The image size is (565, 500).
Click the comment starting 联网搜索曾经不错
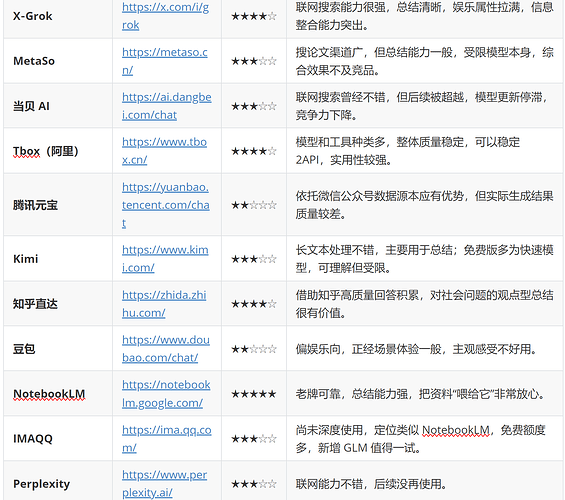(x=422, y=106)
